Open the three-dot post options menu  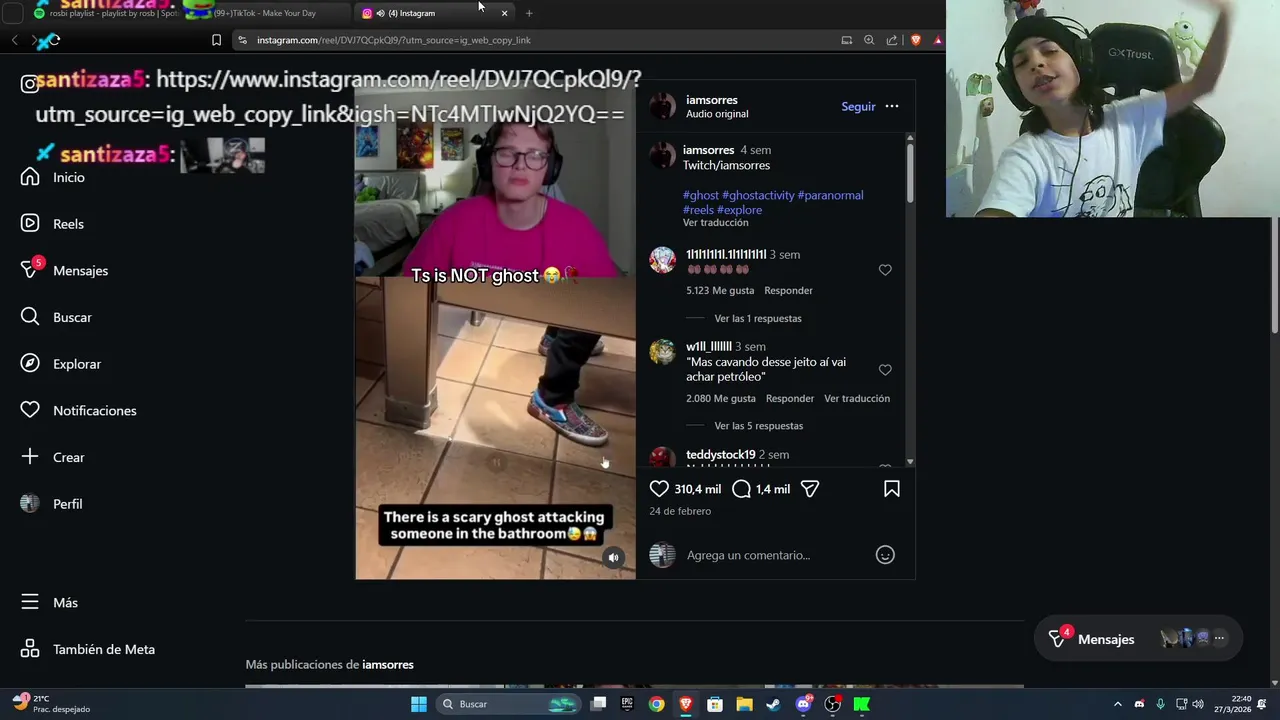pyautogui.click(x=892, y=106)
